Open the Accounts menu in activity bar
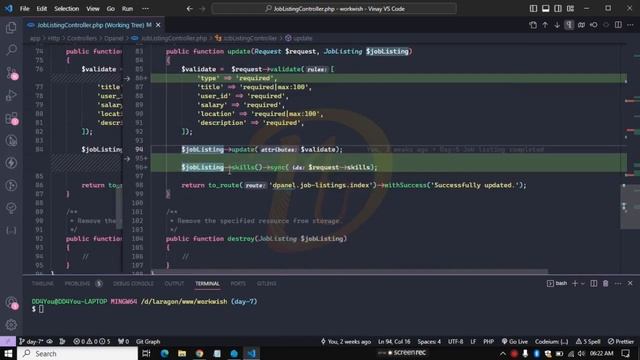Viewport: 640px width, 360px height. coord(11,302)
